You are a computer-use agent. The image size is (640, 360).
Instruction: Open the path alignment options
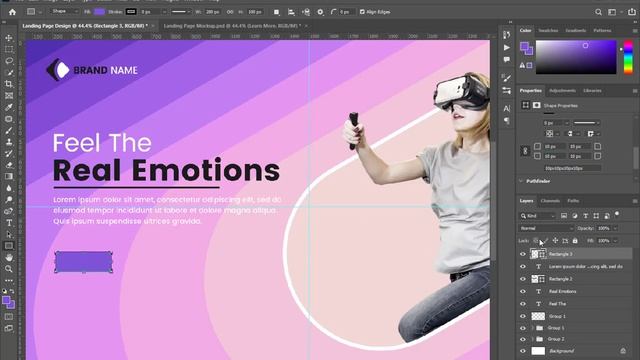pos(291,12)
